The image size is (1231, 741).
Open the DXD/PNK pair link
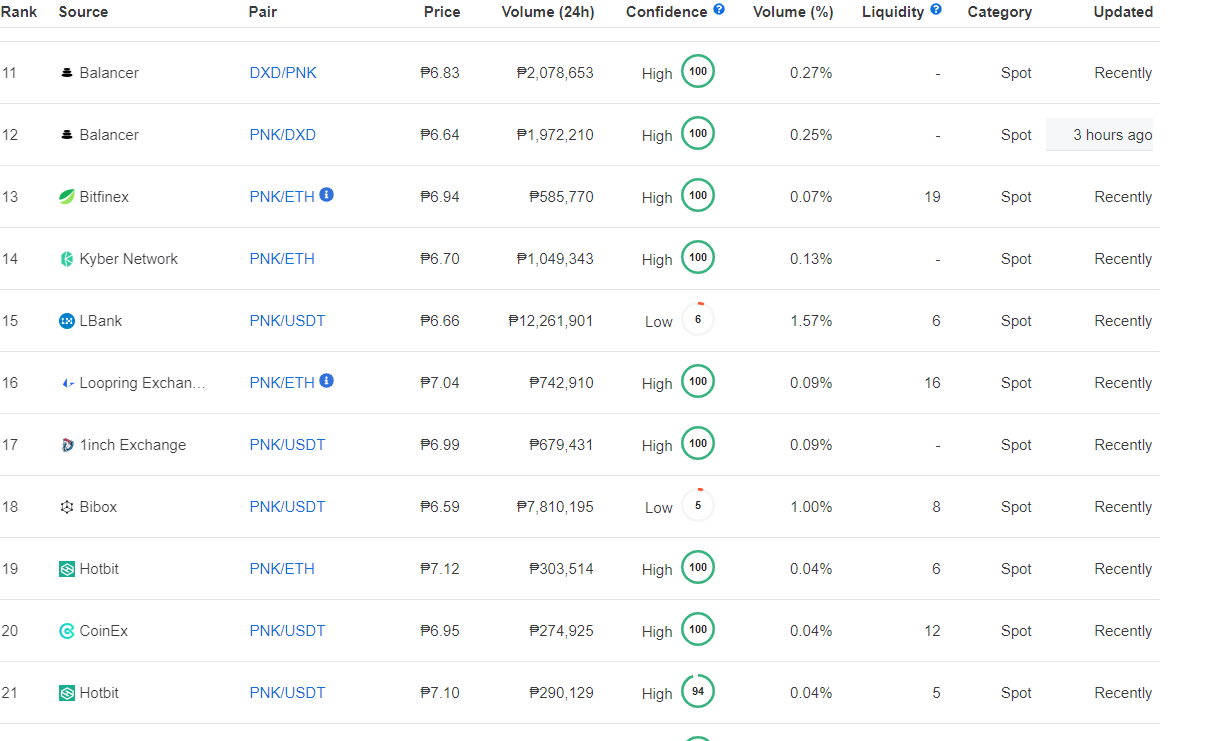pos(283,73)
